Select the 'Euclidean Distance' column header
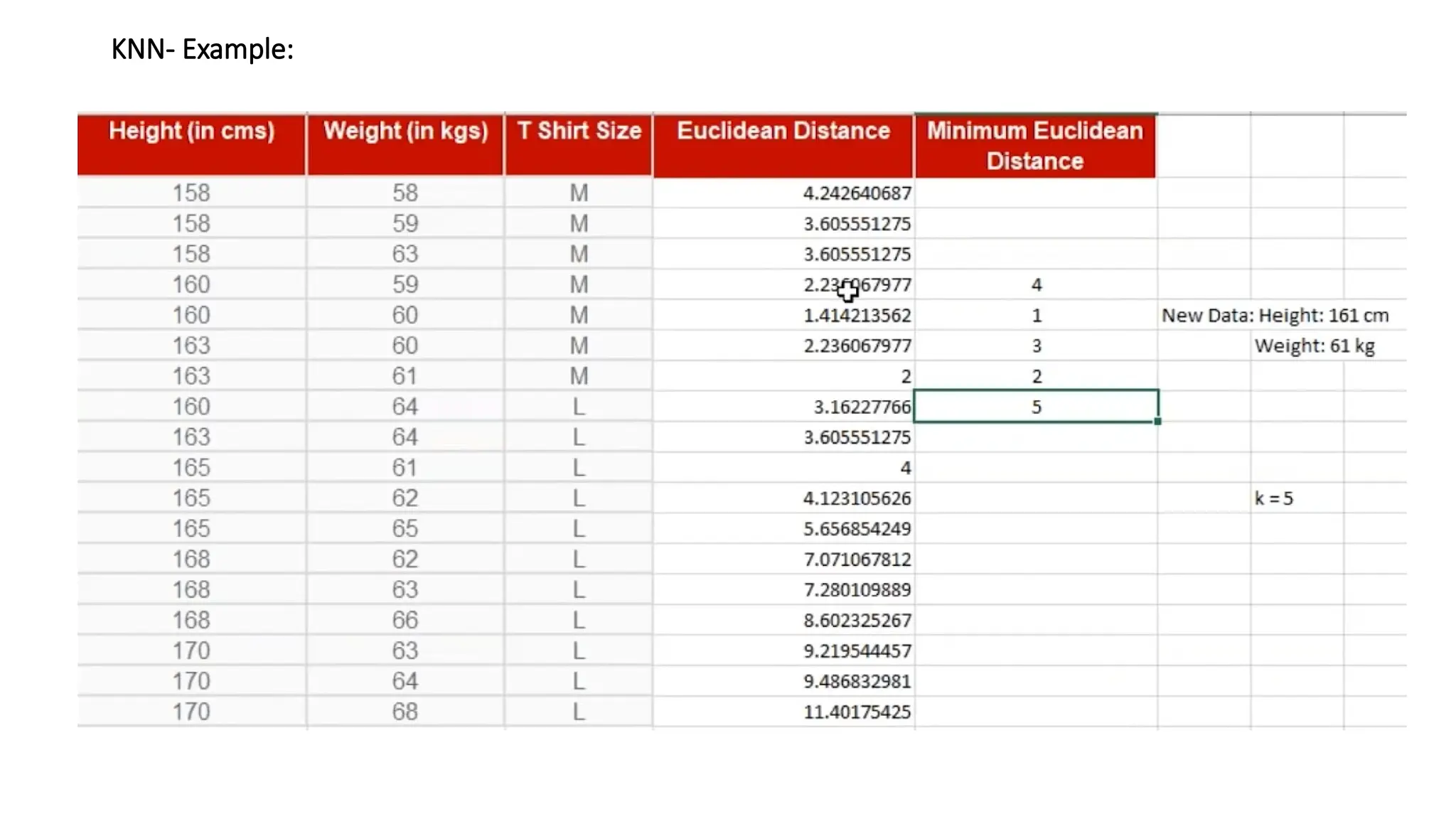1456x819 pixels. coord(783,144)
